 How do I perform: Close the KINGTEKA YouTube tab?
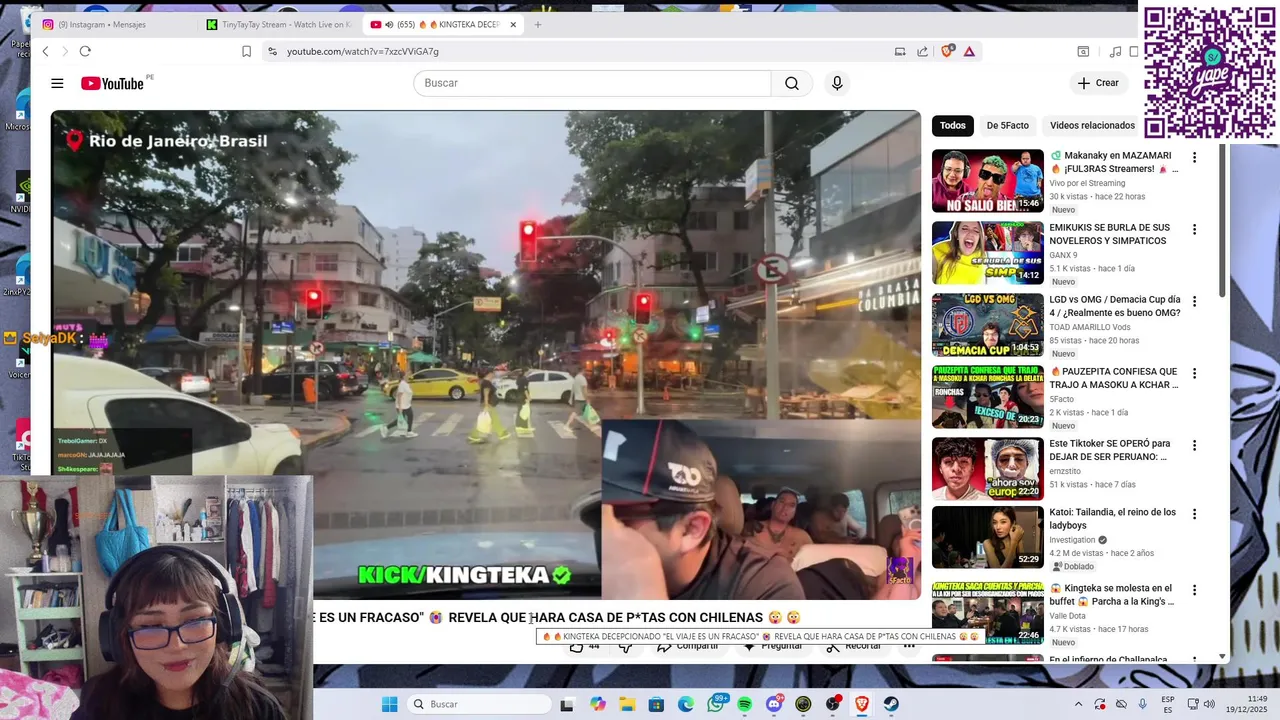(x=513, y=24)
